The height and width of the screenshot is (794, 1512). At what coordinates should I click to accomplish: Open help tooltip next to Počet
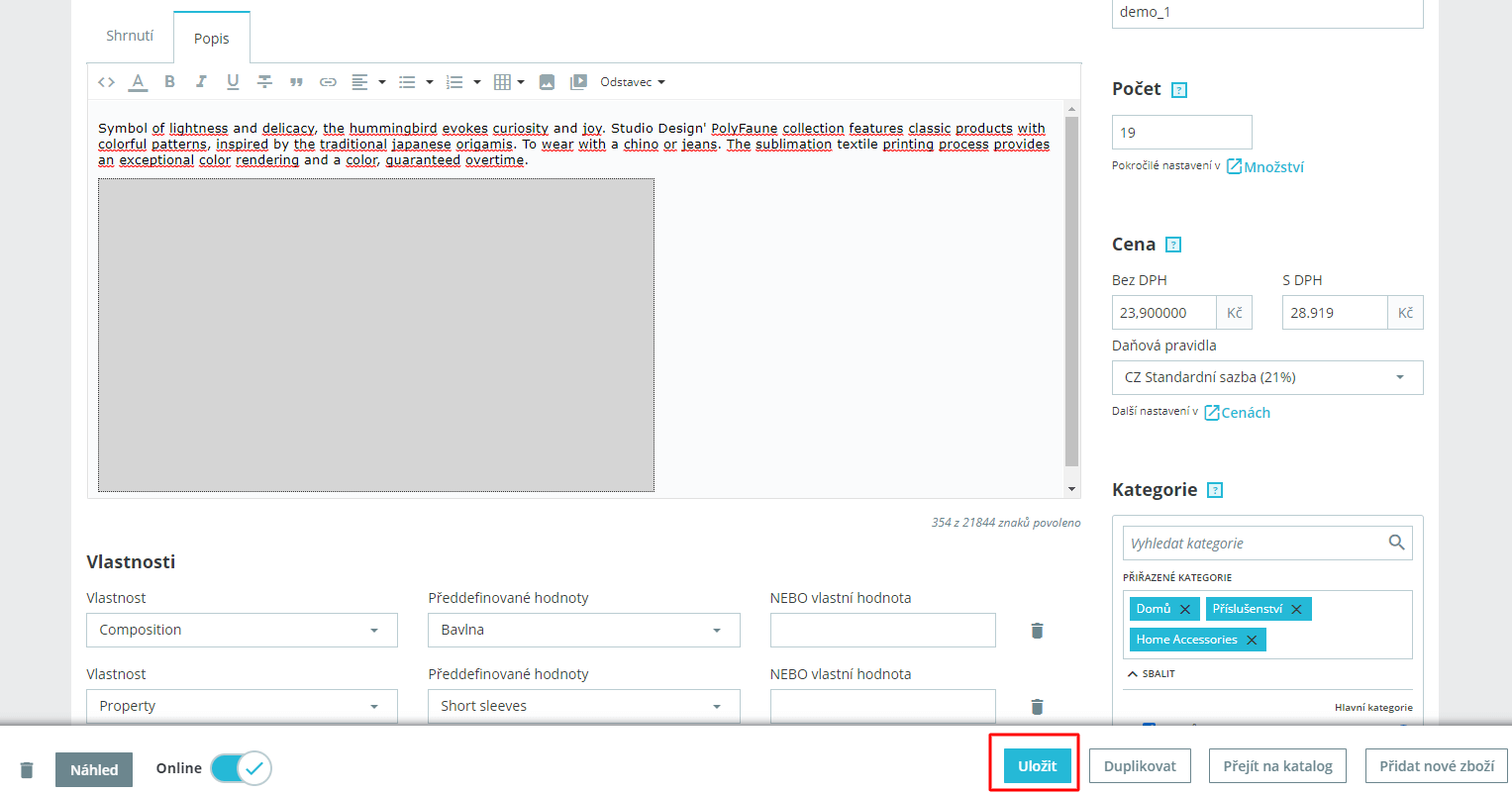point(1179,90)
